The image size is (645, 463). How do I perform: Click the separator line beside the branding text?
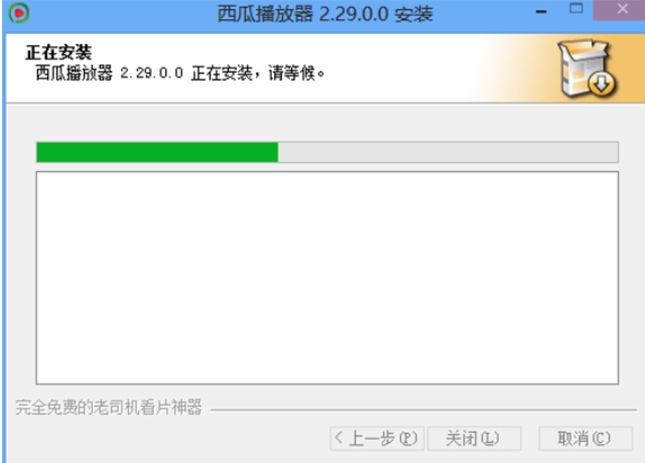click(x=424, y=410)
